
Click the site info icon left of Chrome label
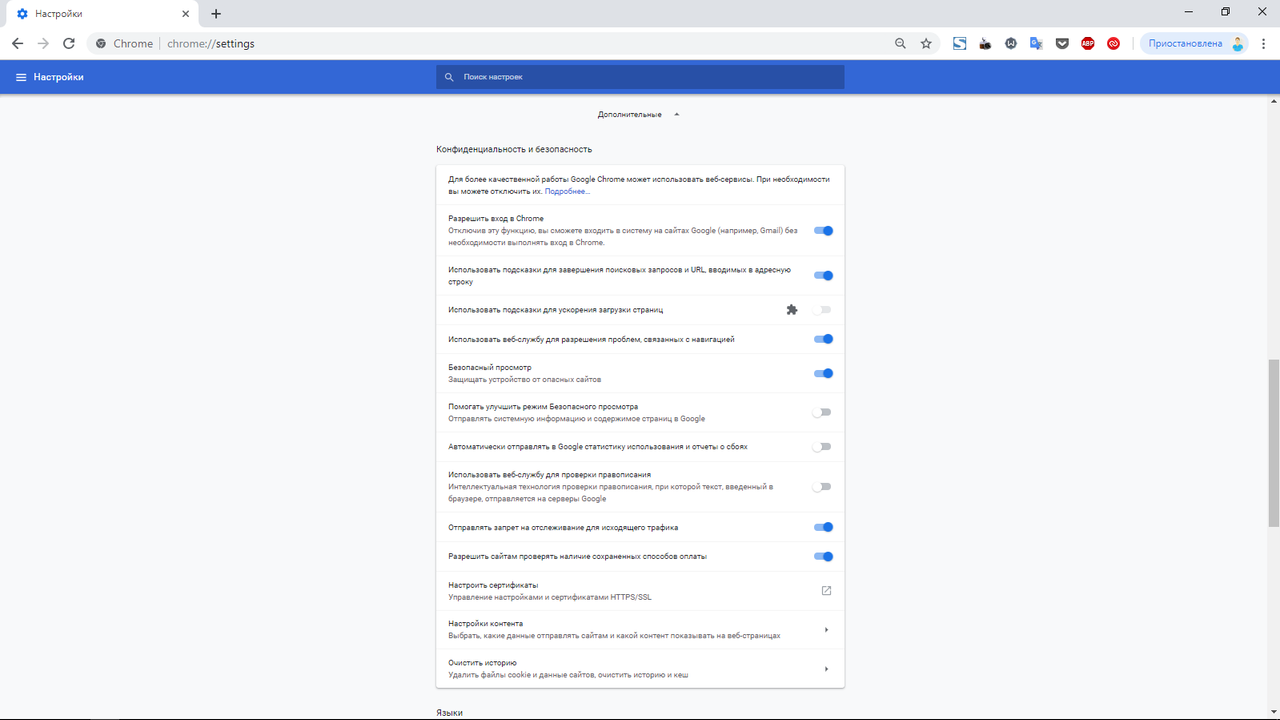tap(100, 44)
